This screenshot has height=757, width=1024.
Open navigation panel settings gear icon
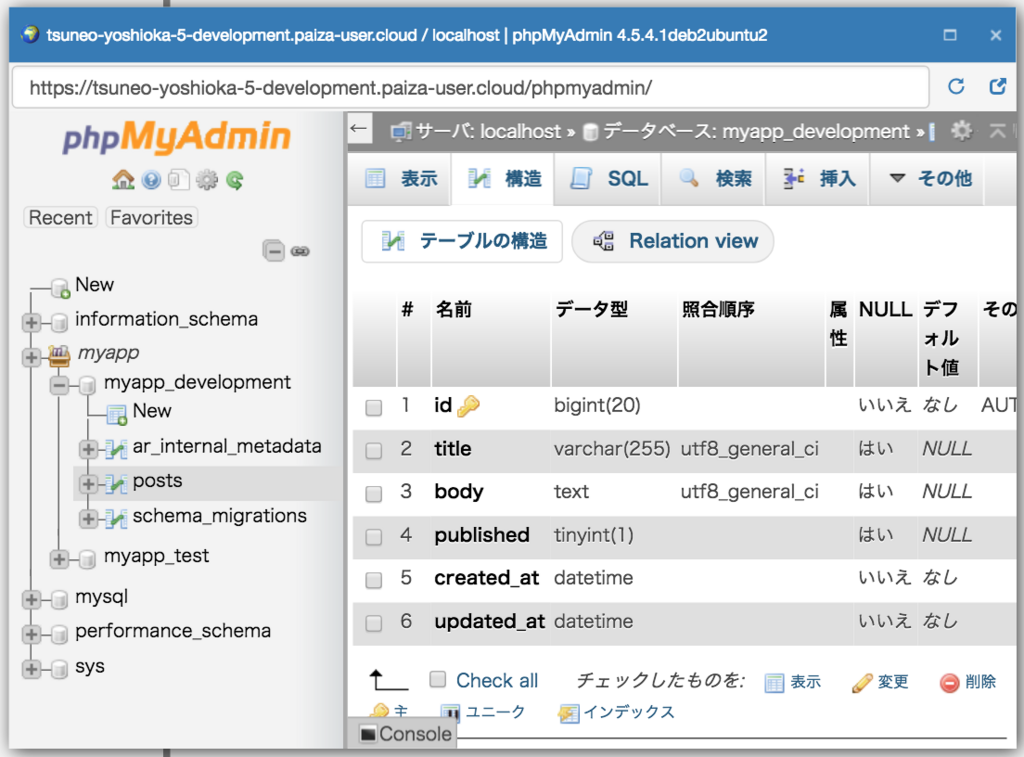pos(207,180)
